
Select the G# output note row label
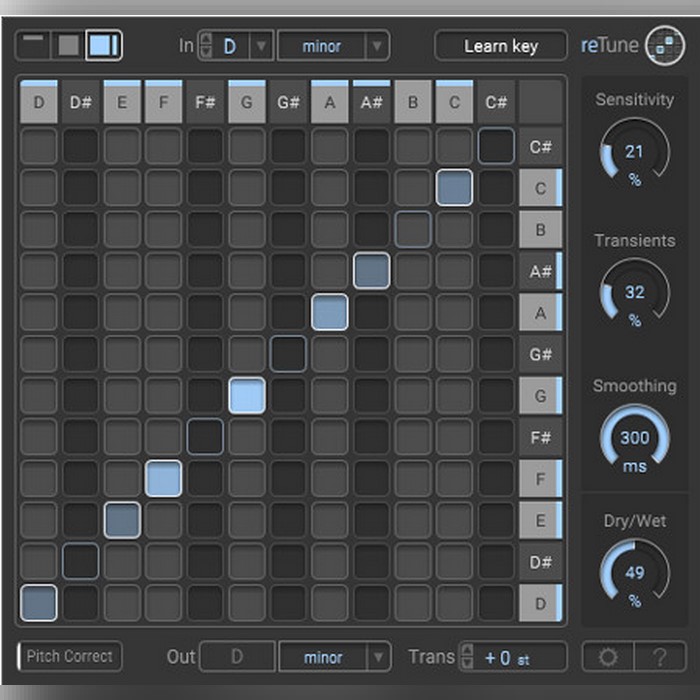(540, 354)
